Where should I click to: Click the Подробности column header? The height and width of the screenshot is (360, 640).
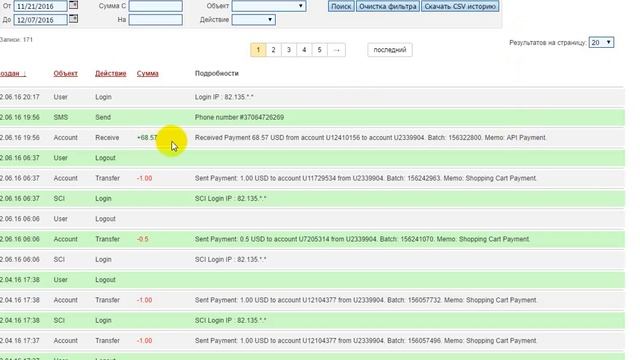217,73
